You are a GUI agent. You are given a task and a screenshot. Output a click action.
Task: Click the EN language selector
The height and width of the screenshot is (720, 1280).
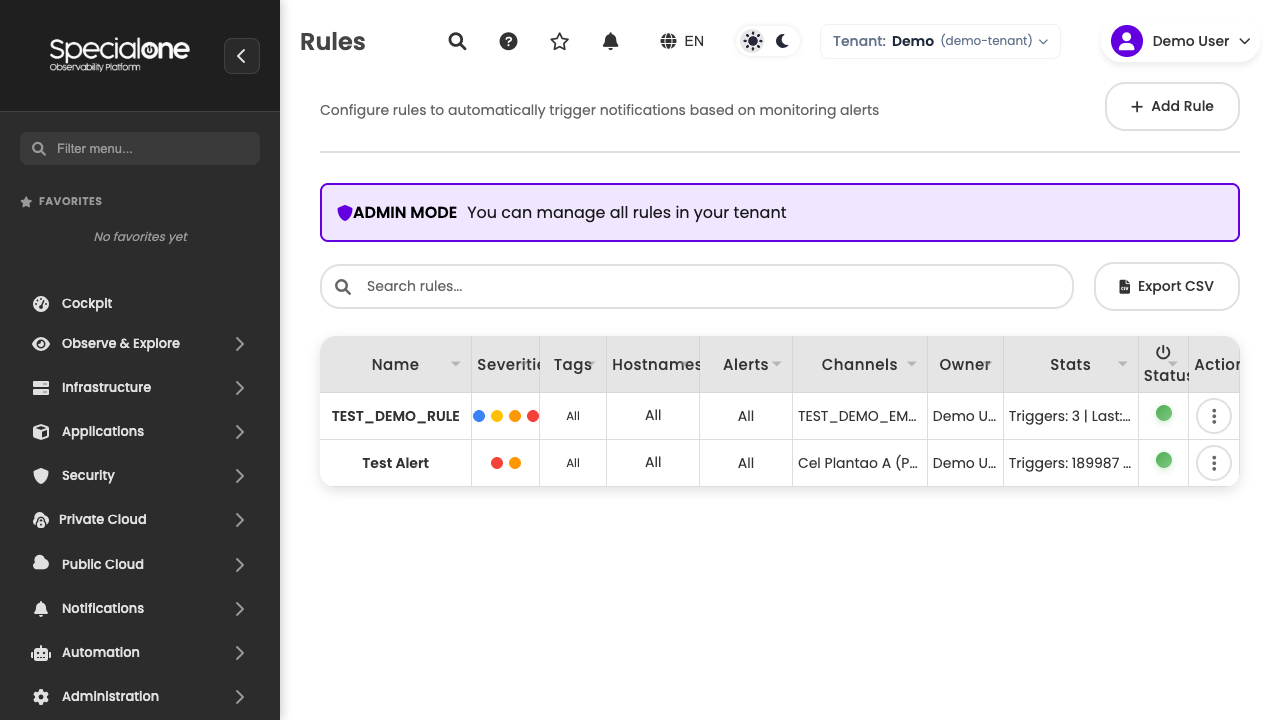pos(682,41)
